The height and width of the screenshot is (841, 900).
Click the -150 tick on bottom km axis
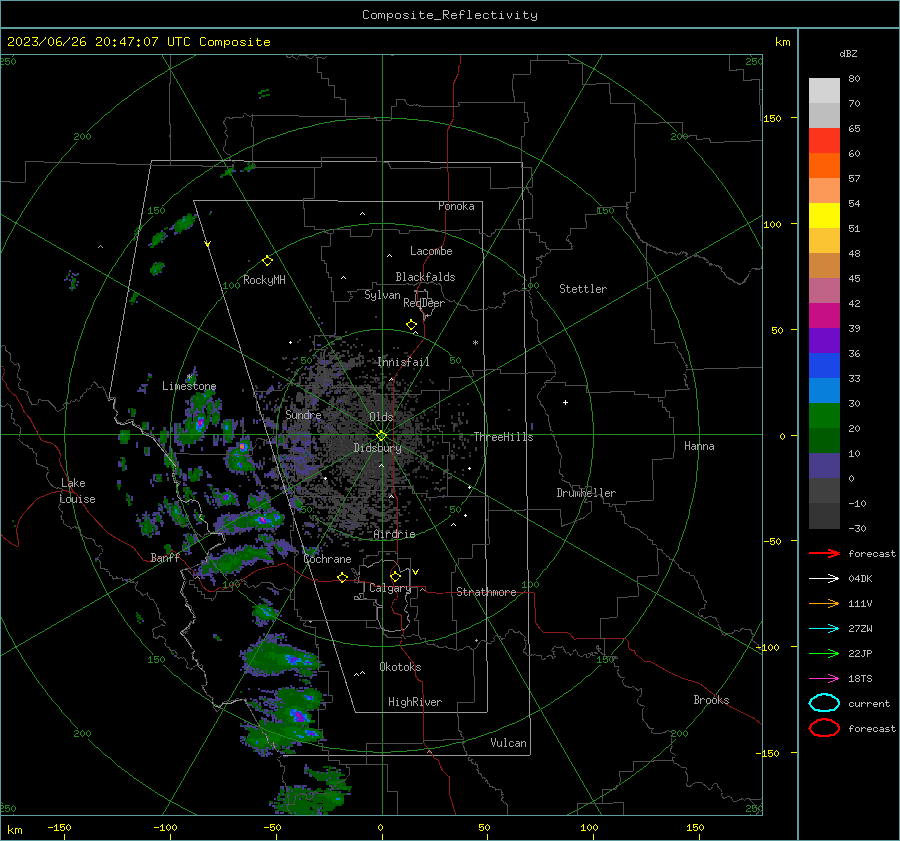(59, 827)
